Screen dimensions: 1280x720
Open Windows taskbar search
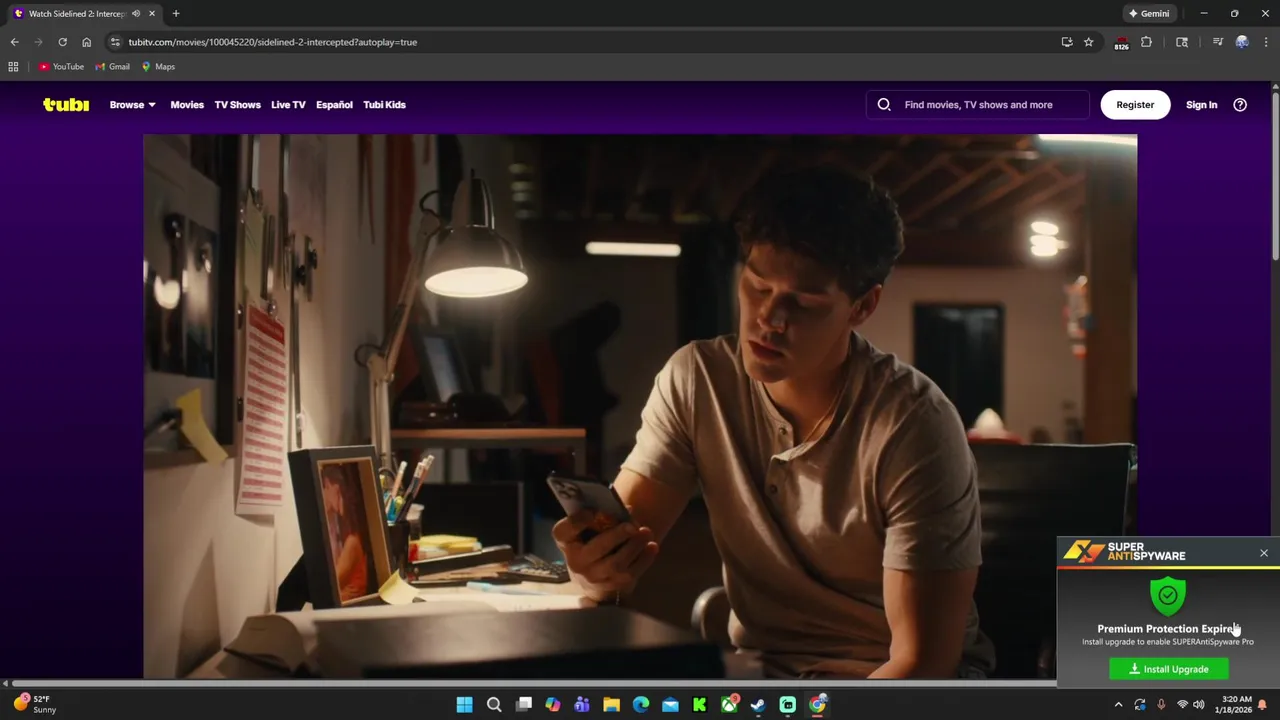pos(494,705)
